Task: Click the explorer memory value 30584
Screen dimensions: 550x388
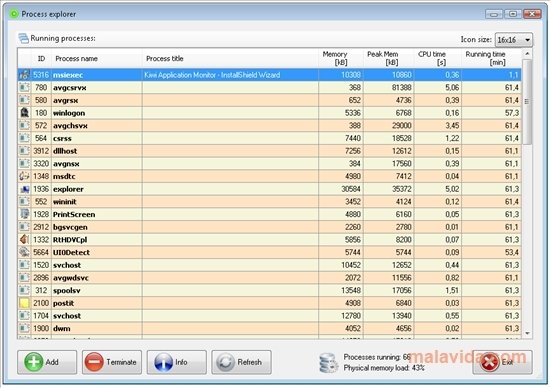Action: (x=351, y=189)
